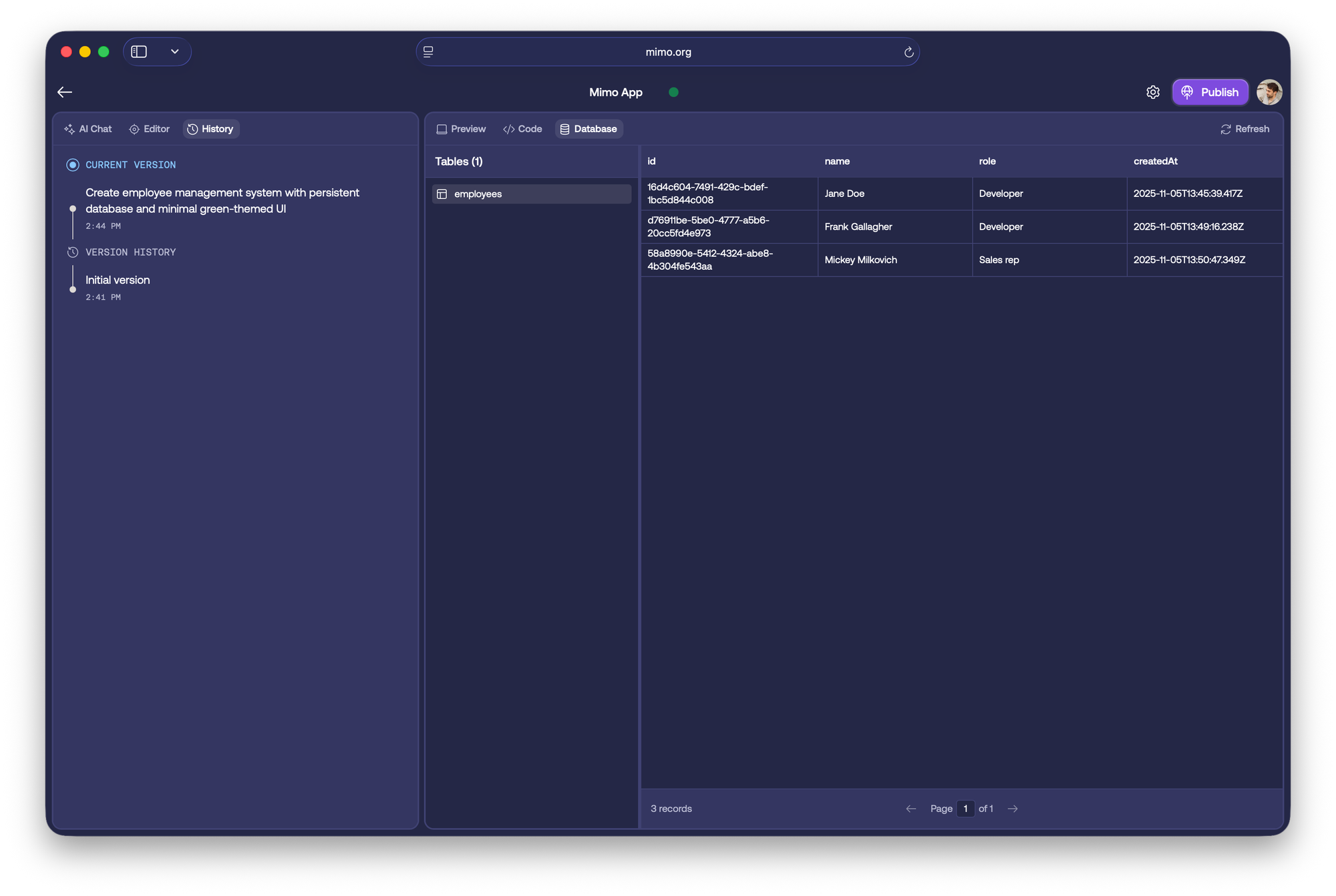This screenshot has height=896, width=1336.
Task: Go to the previous page arrow
Action: 910,809
